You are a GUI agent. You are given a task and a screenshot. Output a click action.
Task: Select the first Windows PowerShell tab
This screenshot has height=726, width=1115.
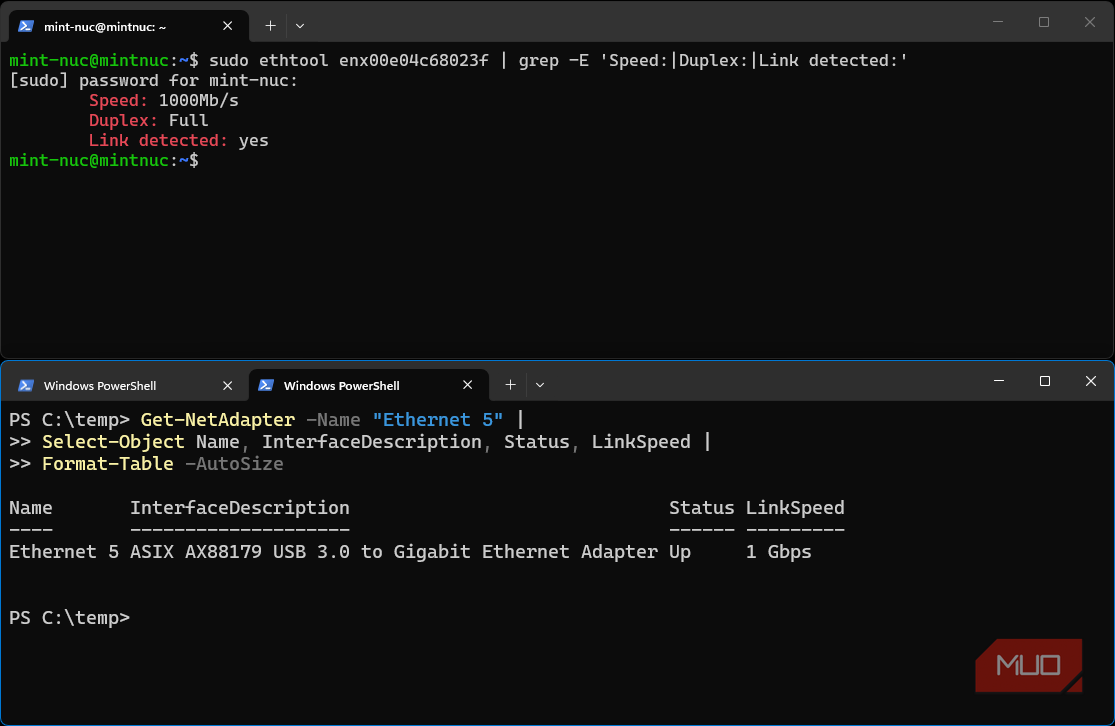[x=129, y=385]
